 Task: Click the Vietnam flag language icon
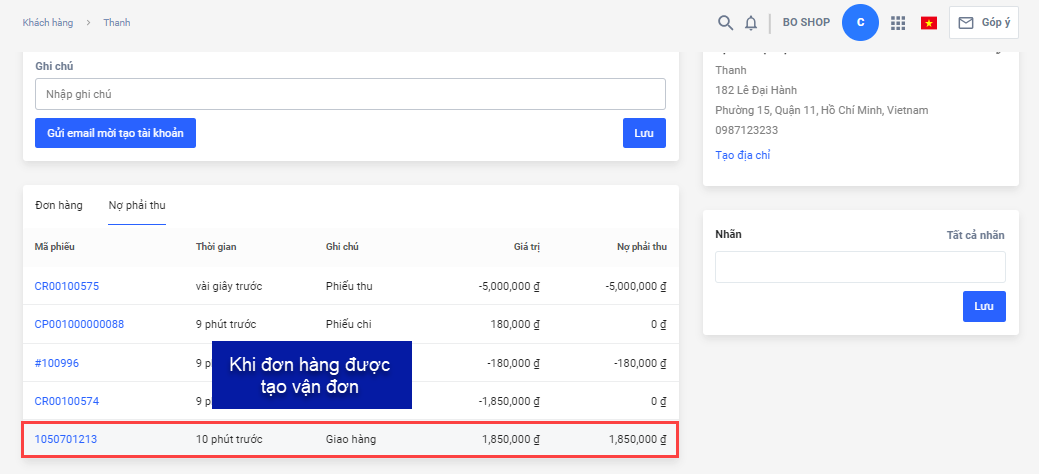point(929,23)
